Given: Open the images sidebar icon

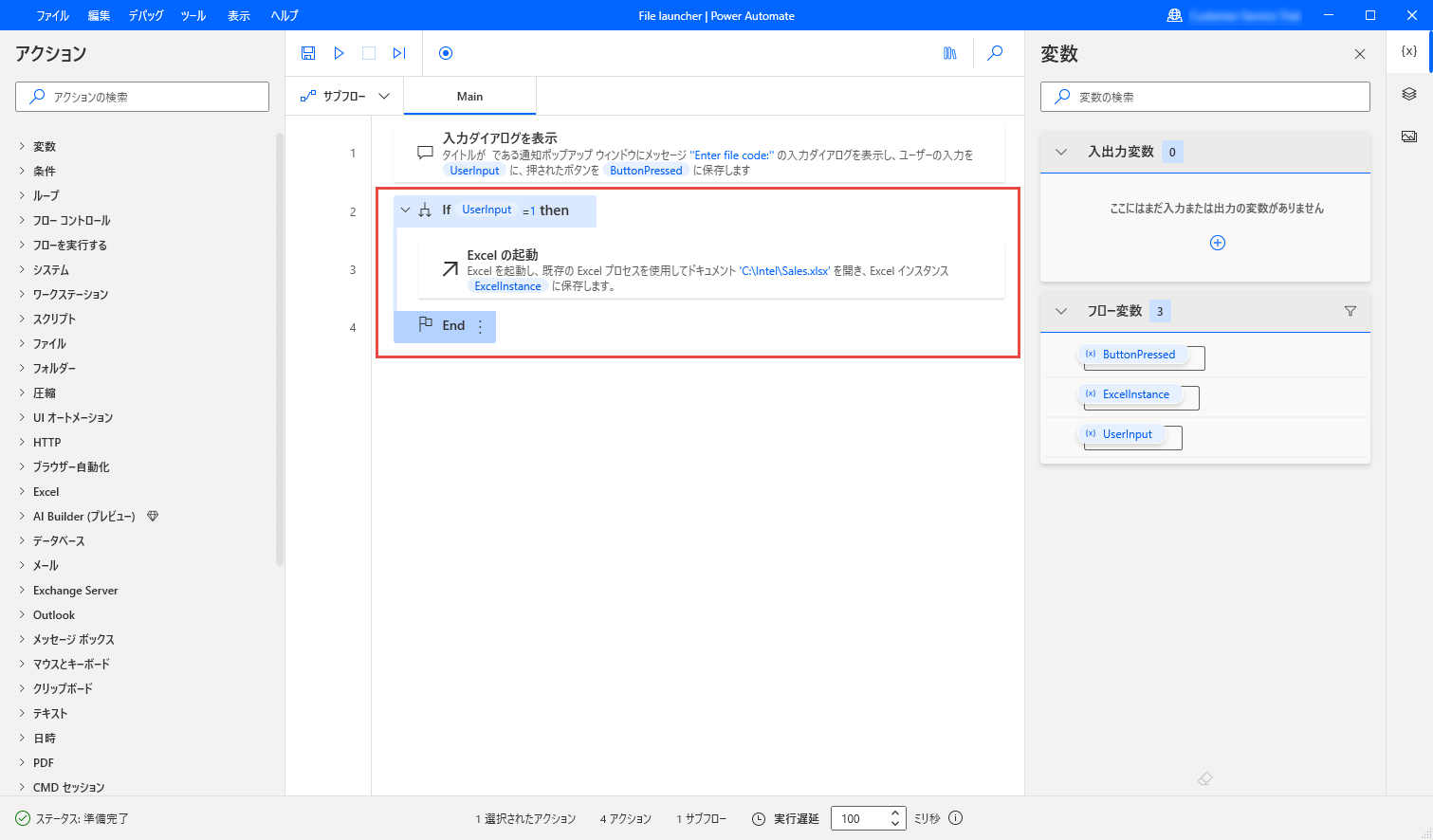Looking at the screenshot, I should 1409,137.
